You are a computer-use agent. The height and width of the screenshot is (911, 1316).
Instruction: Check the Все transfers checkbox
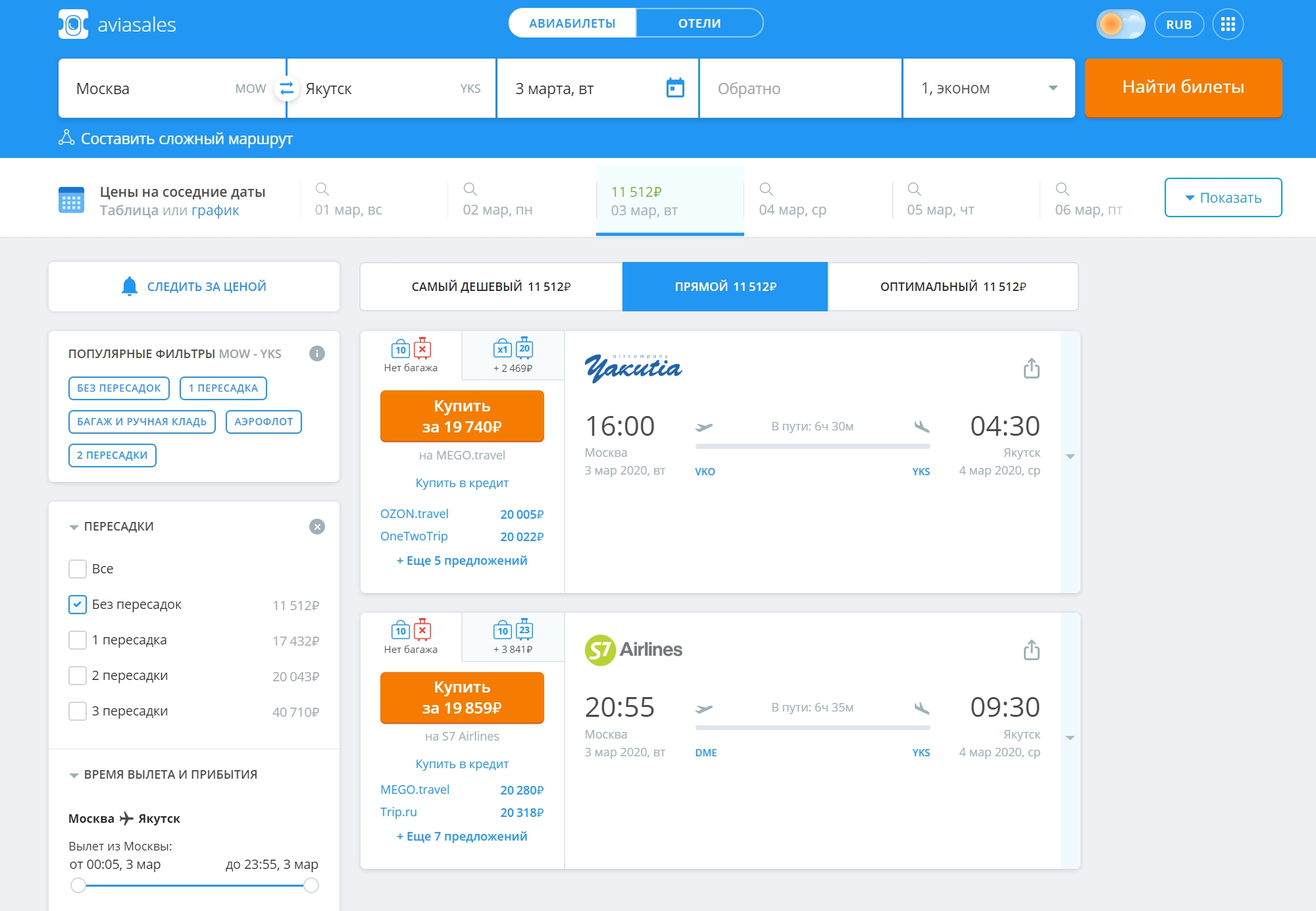[x=78, y=569]
